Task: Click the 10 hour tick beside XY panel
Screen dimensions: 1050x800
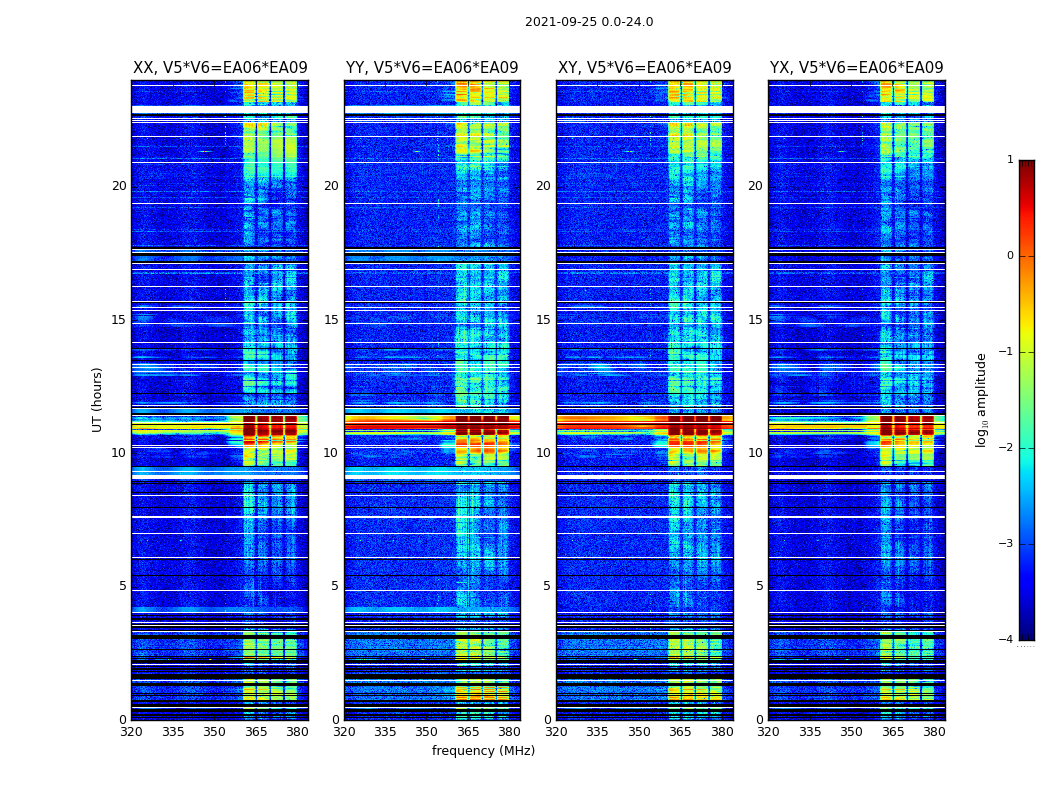Action: 546,453
